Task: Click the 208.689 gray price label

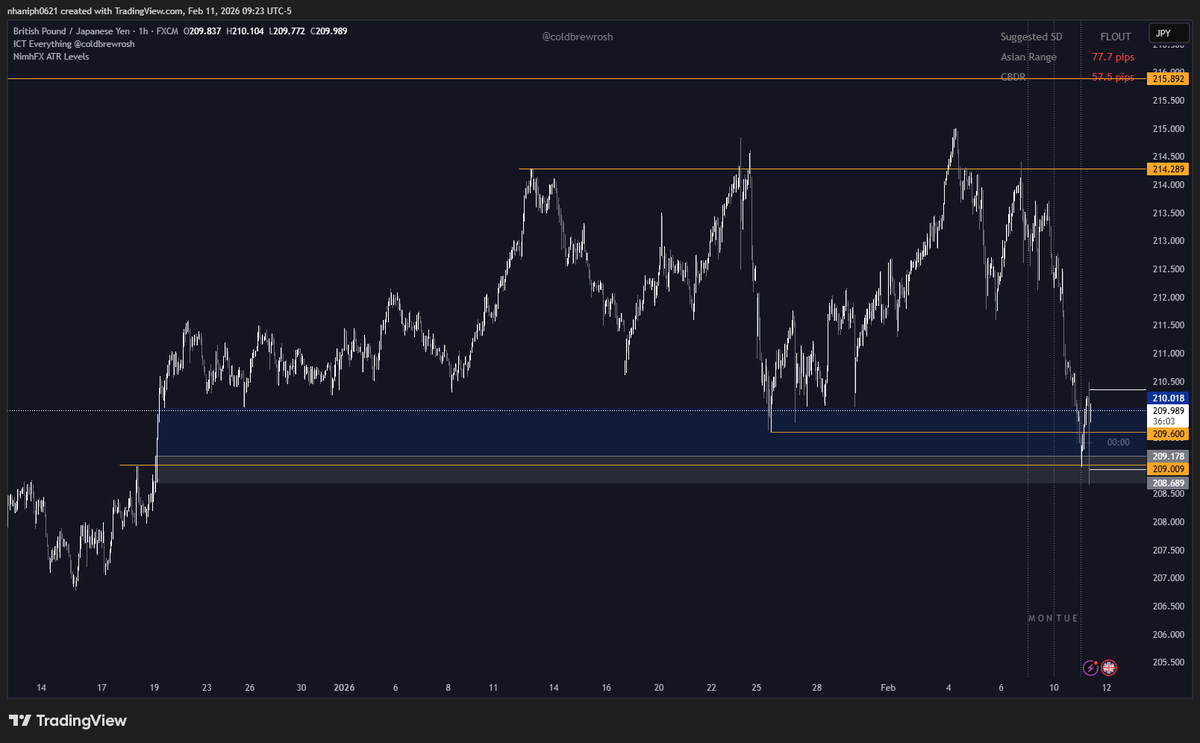Action: 1169,482
